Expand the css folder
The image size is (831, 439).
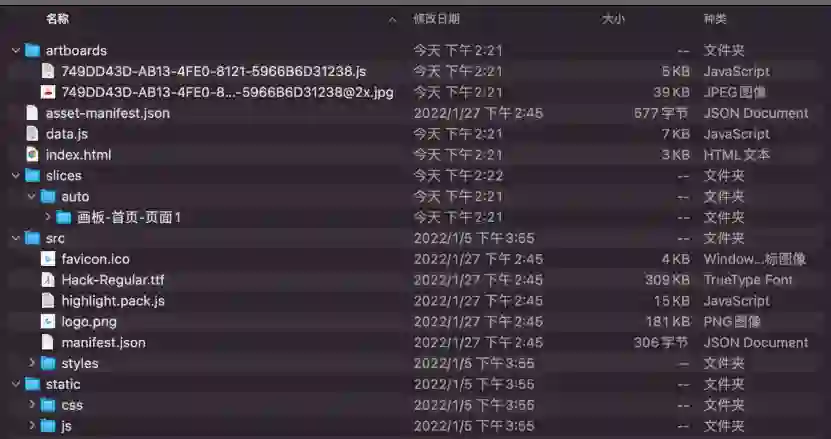coord(32,405)
